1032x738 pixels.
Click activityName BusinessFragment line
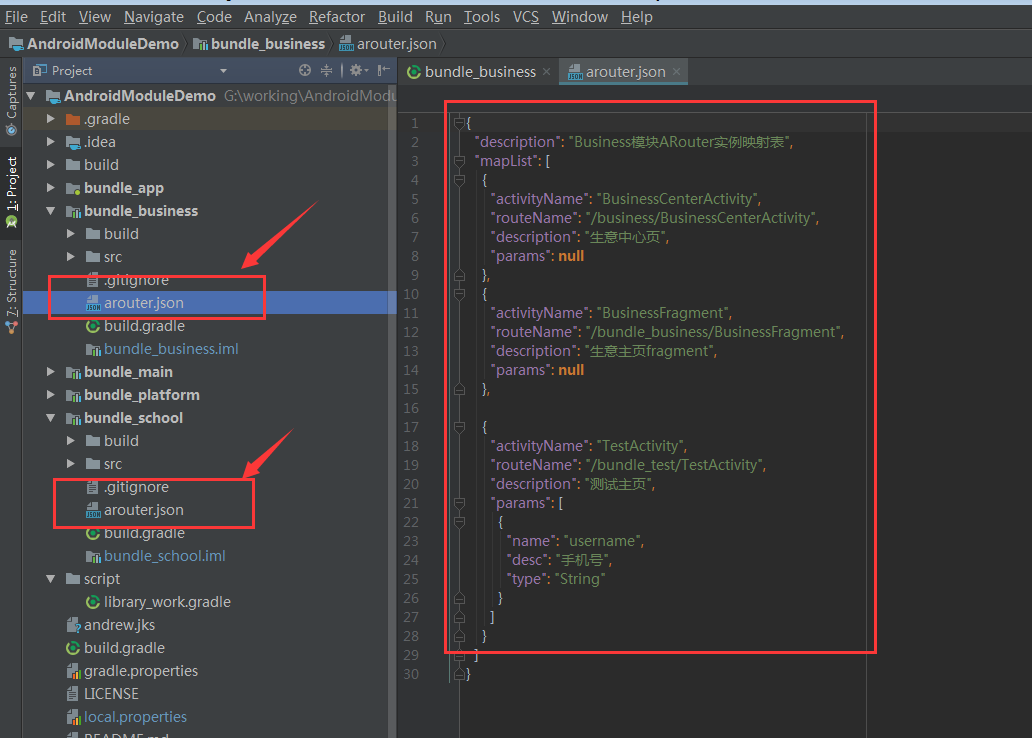pyautogui.click(x=612, y=313)
